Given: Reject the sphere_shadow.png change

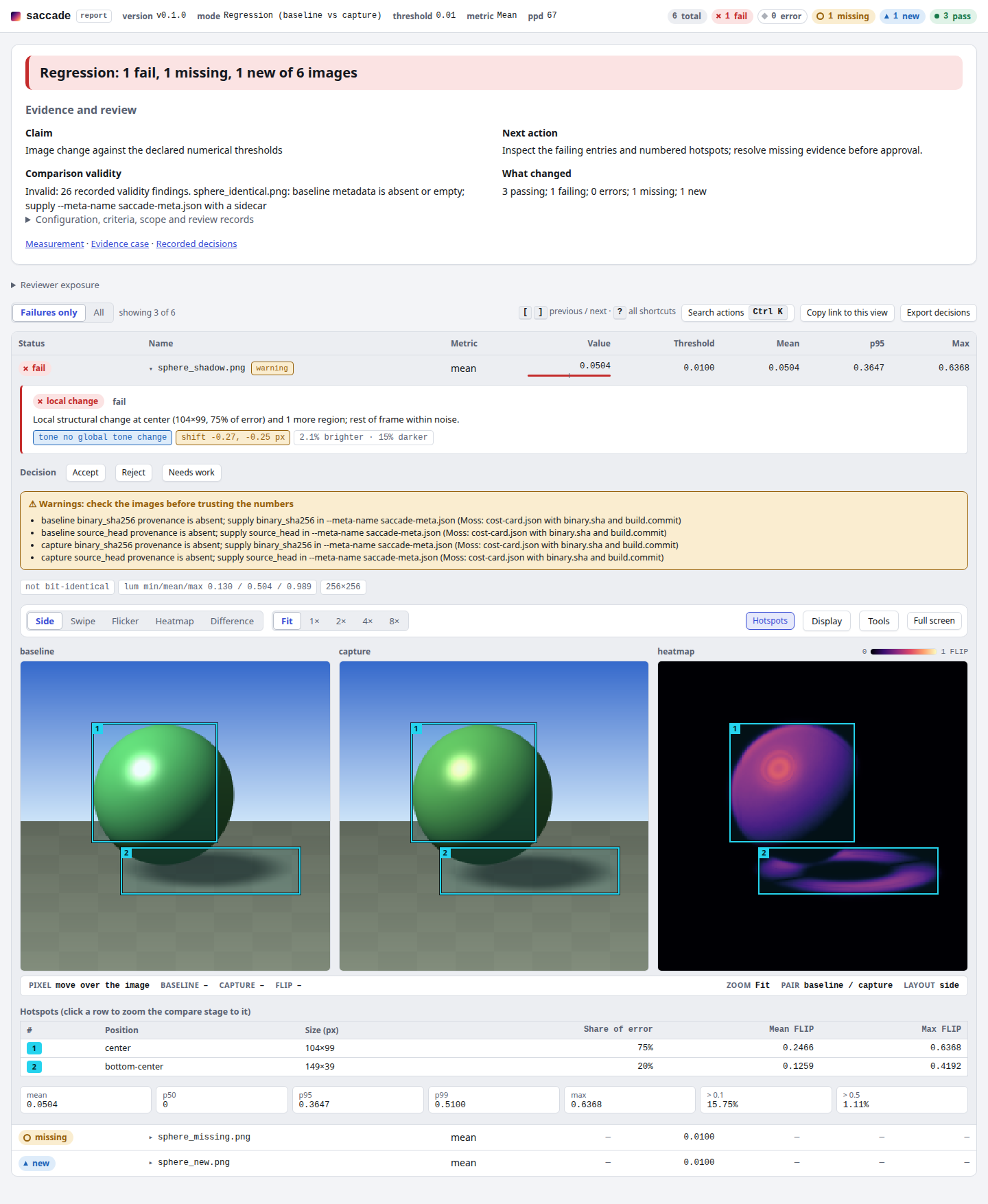Looking at the screenshot, I should pos(134,473).
